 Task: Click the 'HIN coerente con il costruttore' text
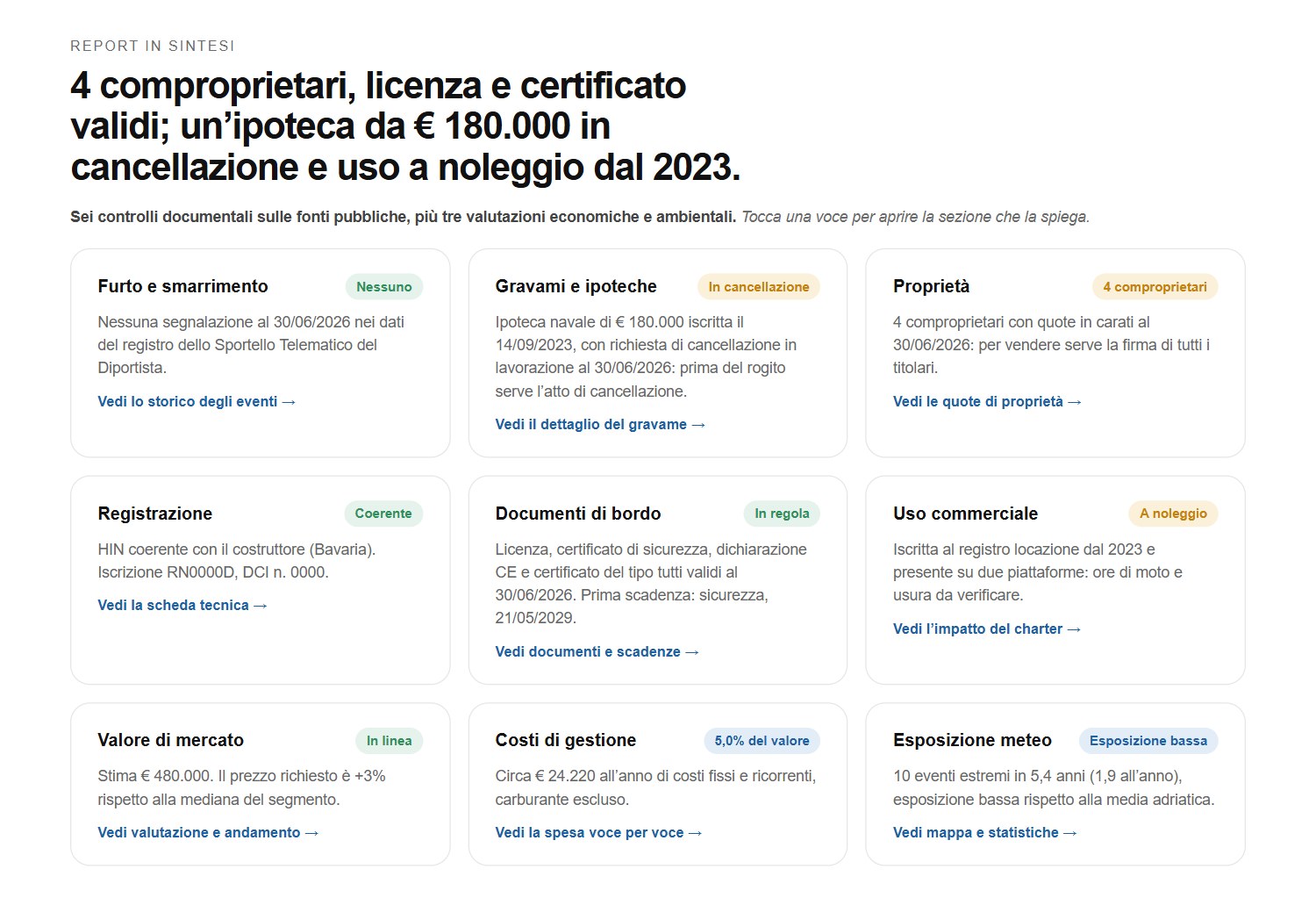click(236, 561)
